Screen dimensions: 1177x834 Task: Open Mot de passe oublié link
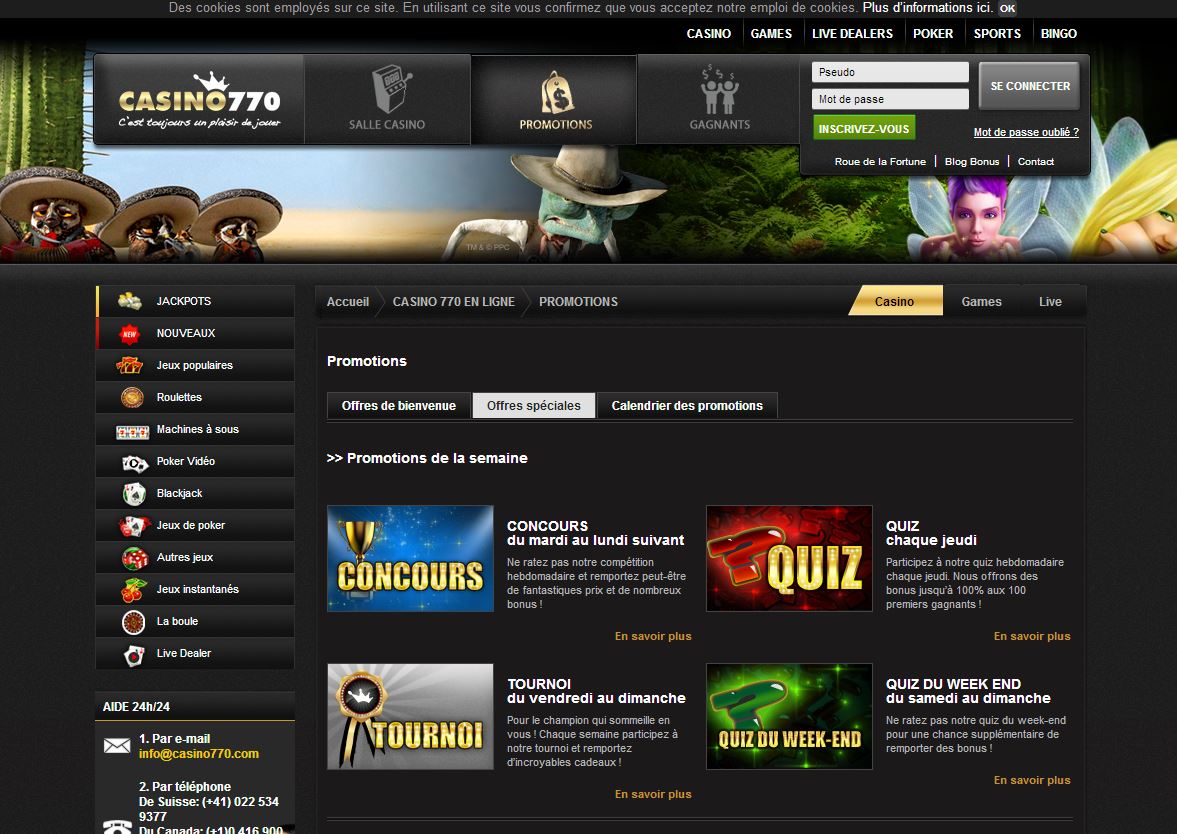(x=1026, y=132)
